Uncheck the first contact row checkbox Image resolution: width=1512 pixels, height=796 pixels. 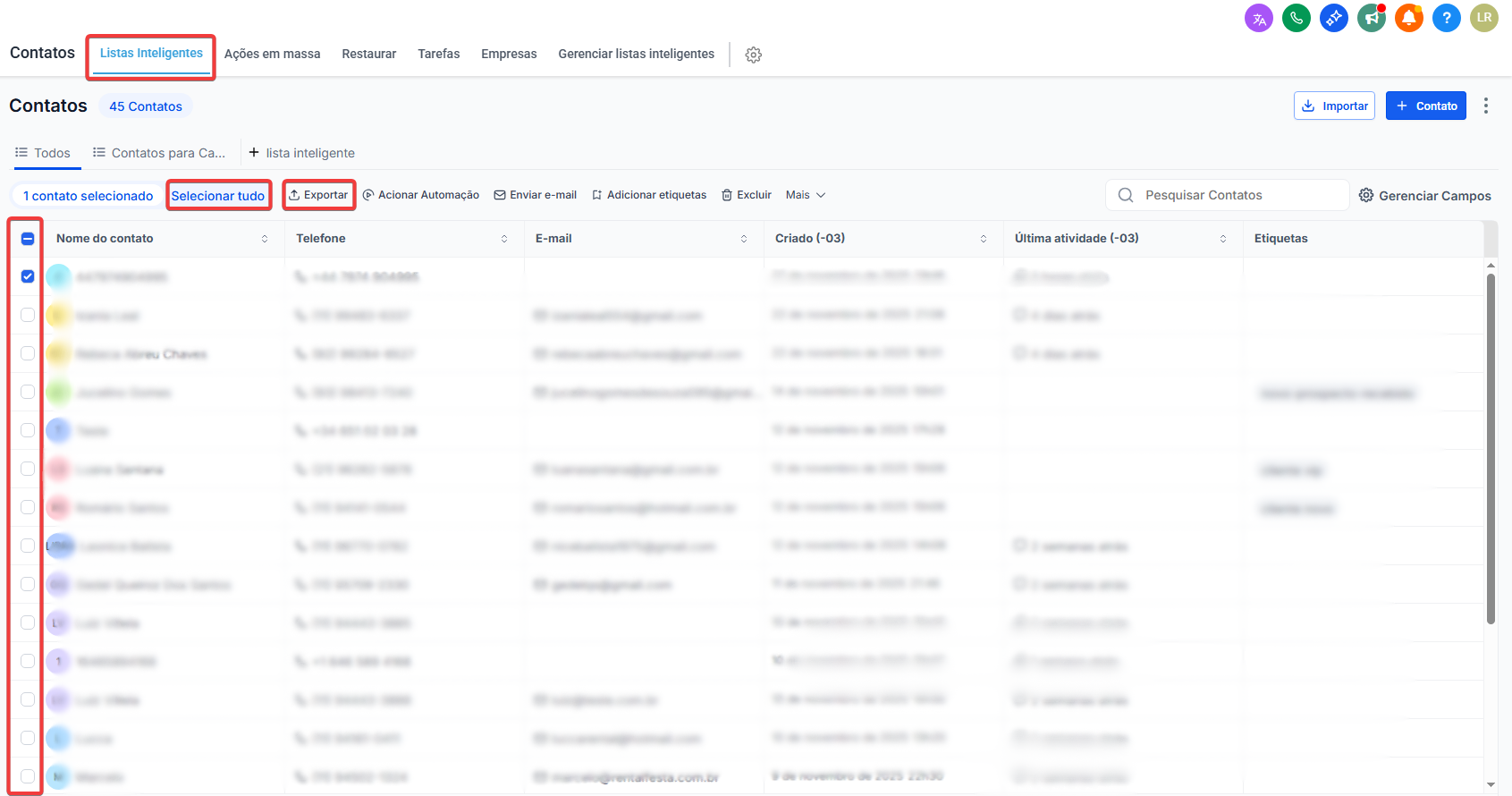tap(28, 276)
